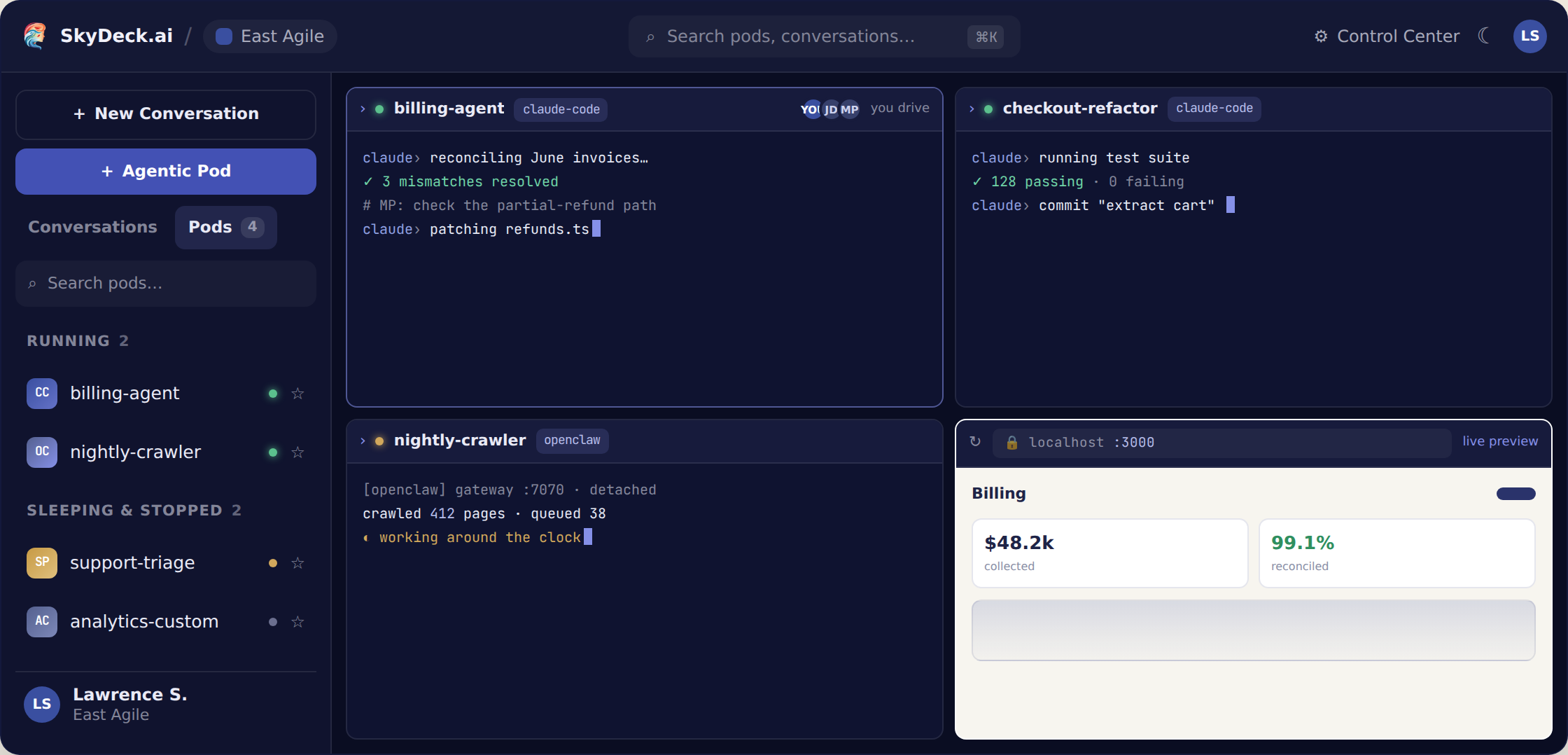Select billing-agent in the sidebar
This screenshot has width=1568, height=755.
pyautogui.click(x=166, y=394)
